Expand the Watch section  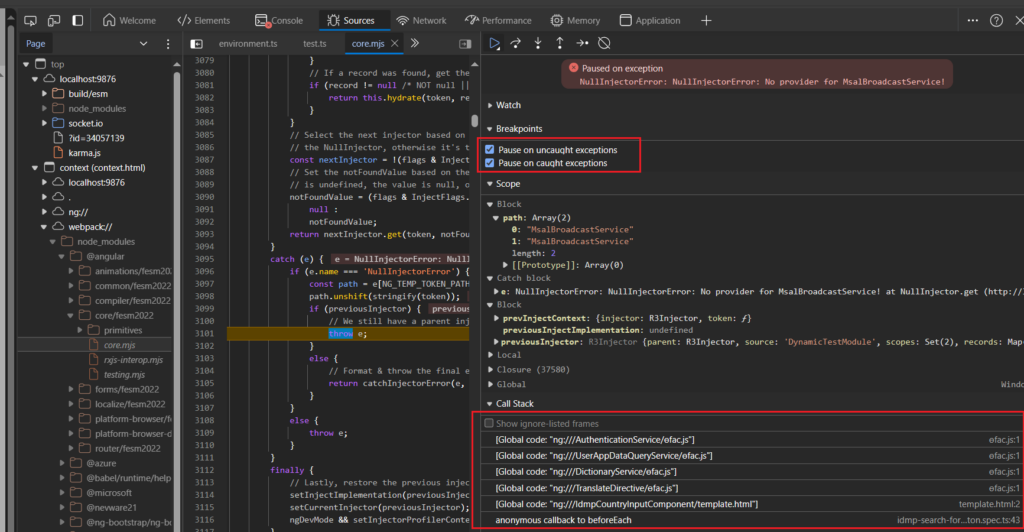pos(490,105)
